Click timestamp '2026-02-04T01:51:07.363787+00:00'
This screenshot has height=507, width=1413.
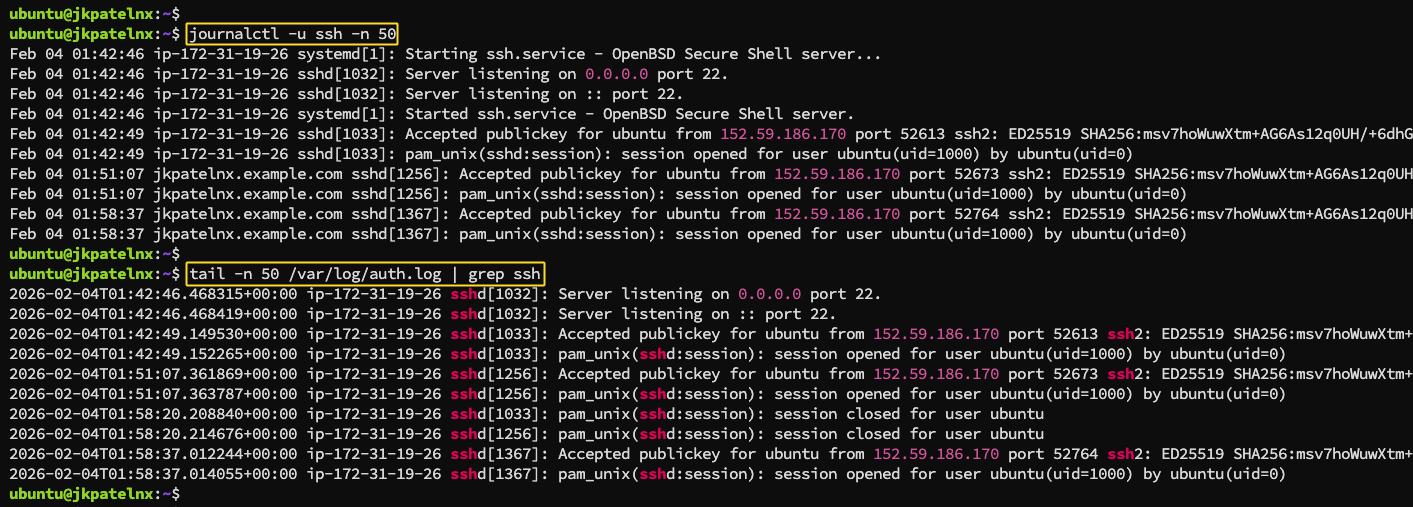[x=153, y=394]
